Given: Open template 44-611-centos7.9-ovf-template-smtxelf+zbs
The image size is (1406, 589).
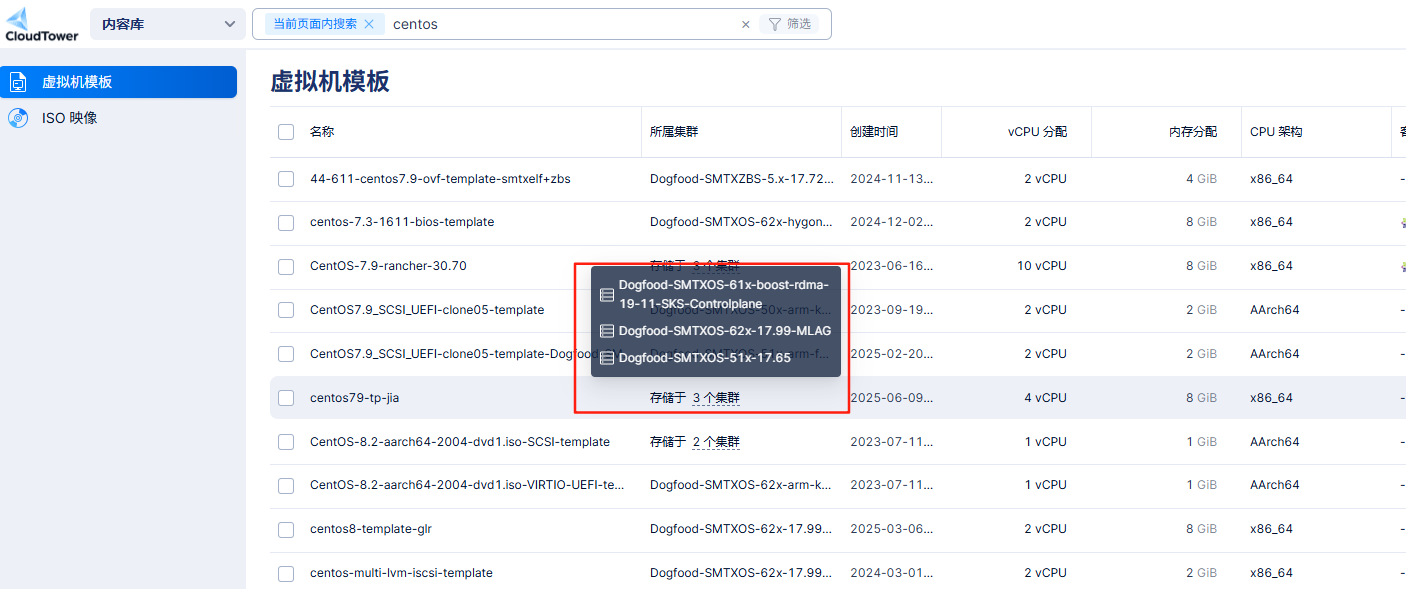Looking at the screenshot, I should [x=440, y=179].
